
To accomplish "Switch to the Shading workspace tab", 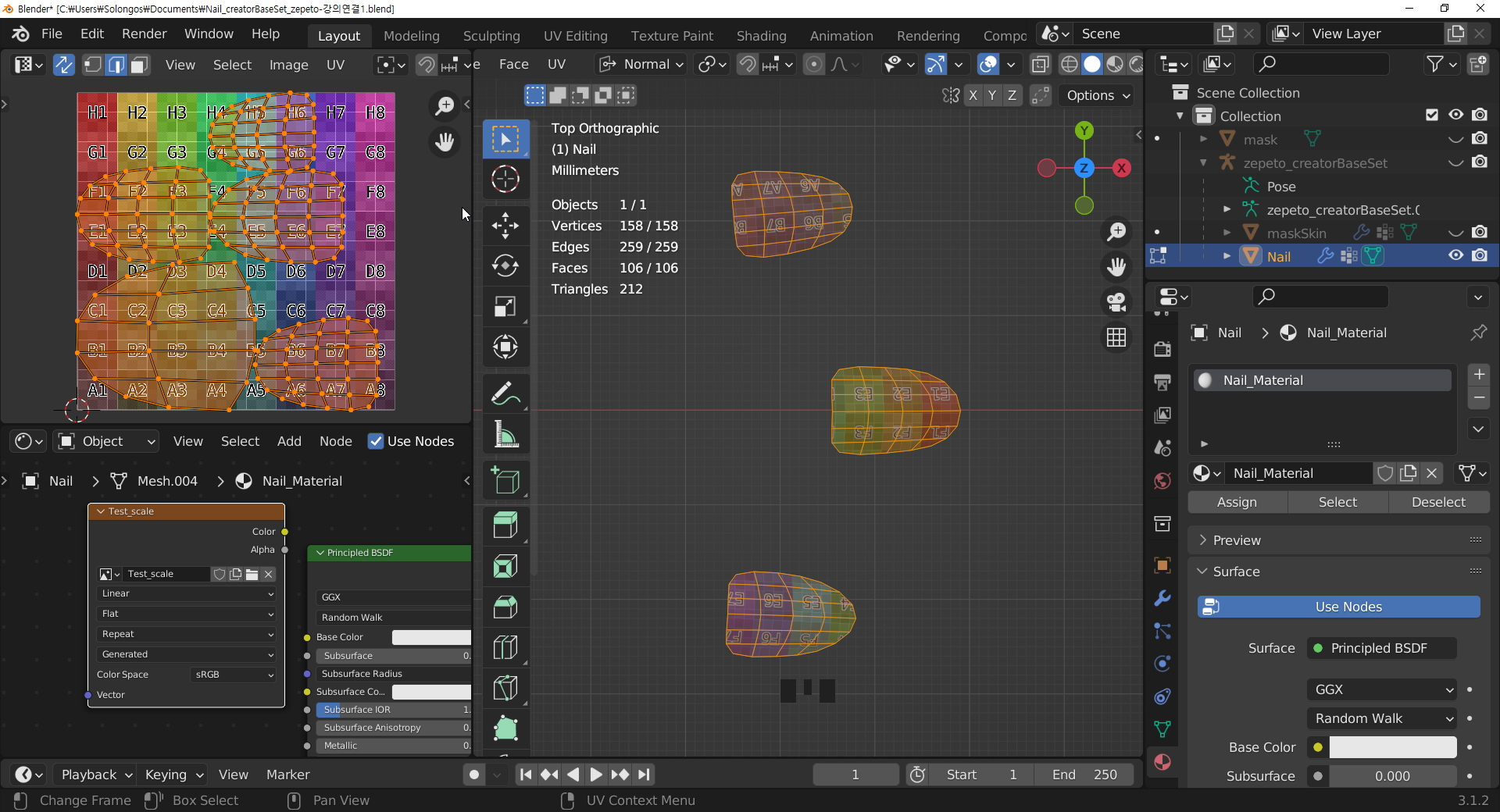I will point(761,36).
